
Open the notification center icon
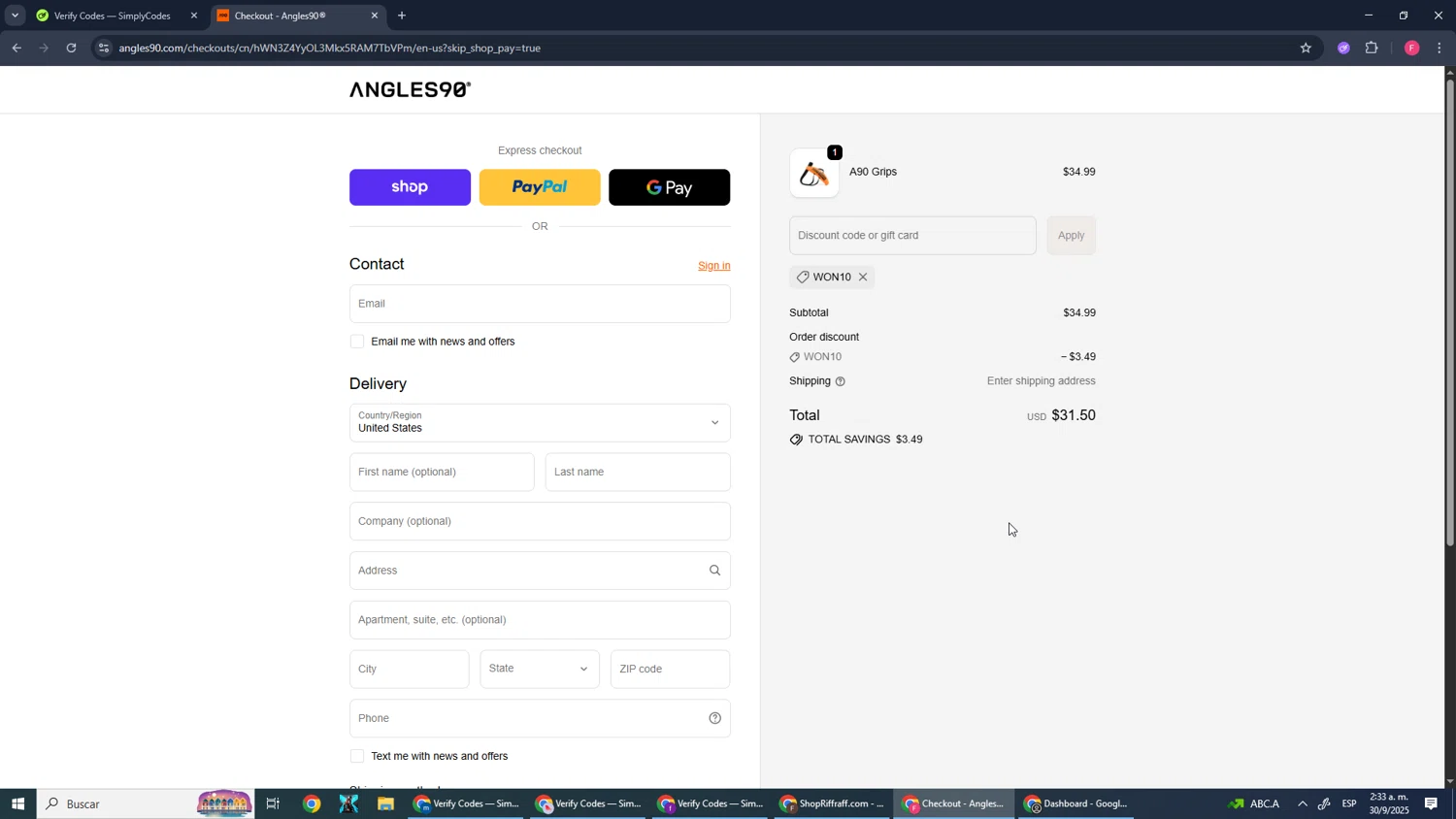tap(1431, 803)
